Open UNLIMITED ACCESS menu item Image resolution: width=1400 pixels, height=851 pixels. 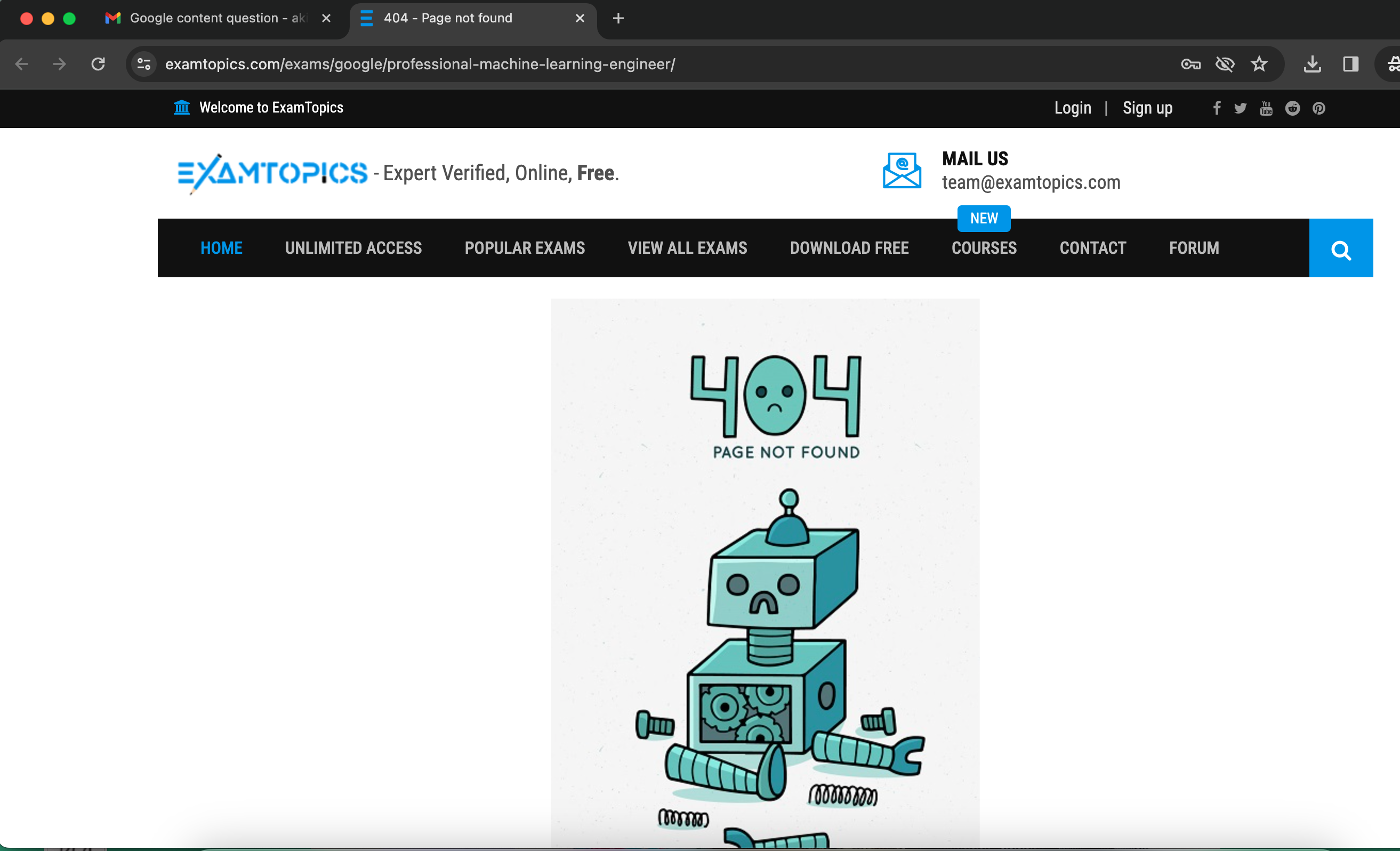[353, 248]
